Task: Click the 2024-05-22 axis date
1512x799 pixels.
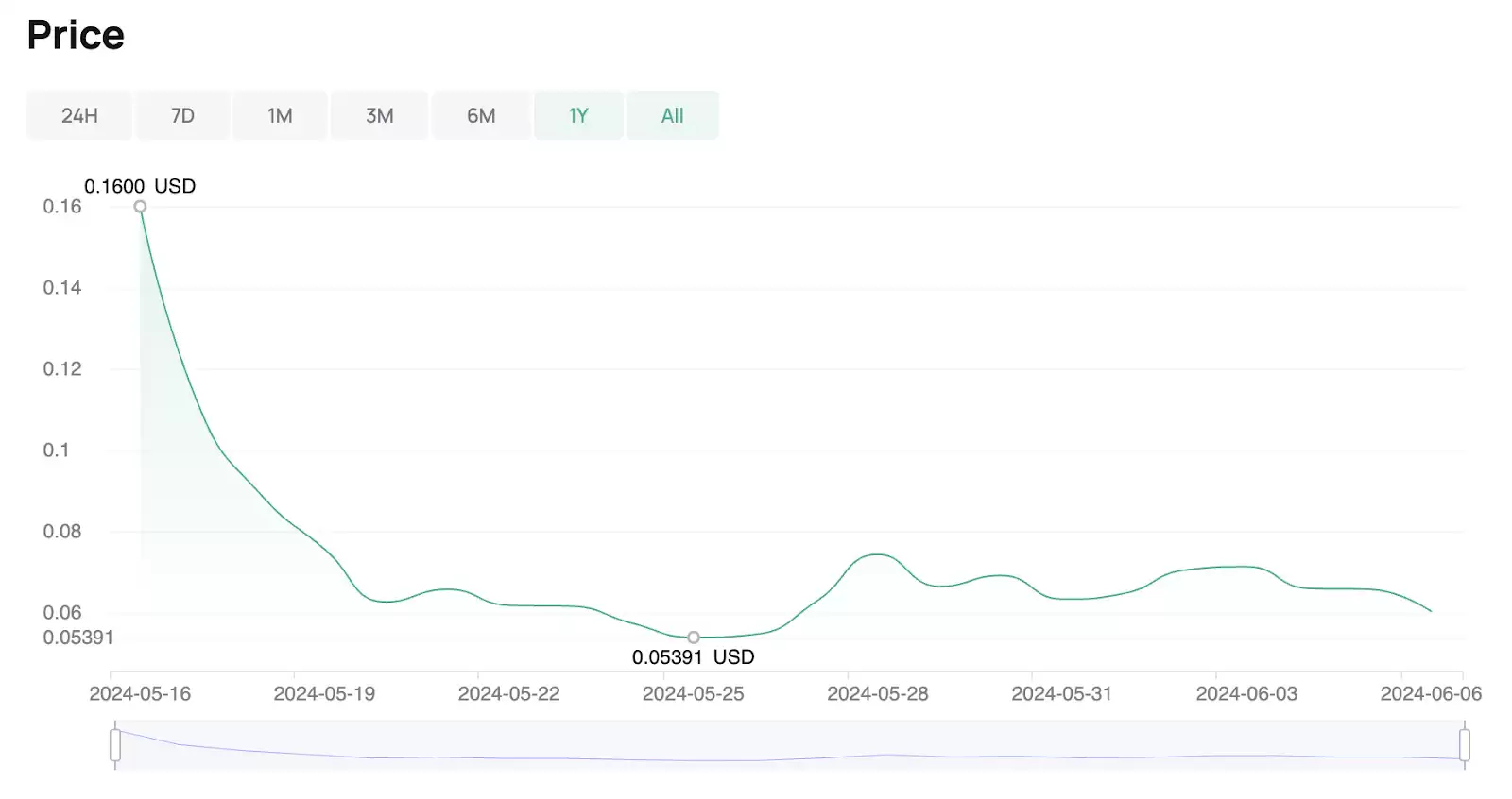Action: [508, 694]
